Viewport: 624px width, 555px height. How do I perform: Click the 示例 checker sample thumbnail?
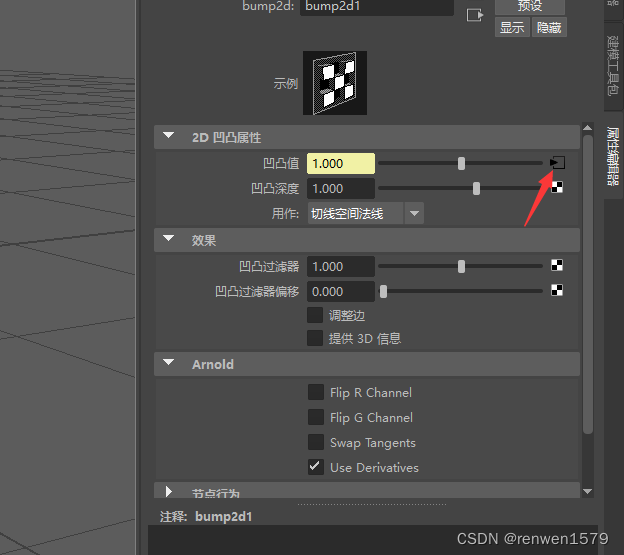[x=335, y=83]
